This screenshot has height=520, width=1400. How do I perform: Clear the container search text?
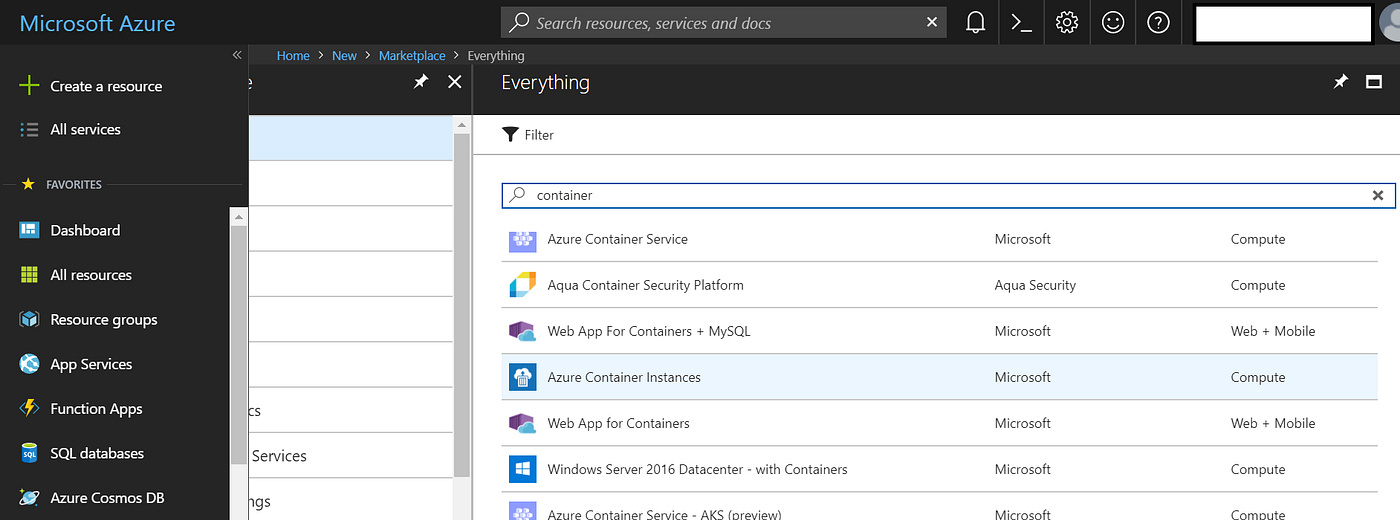tap(1378, 195)
